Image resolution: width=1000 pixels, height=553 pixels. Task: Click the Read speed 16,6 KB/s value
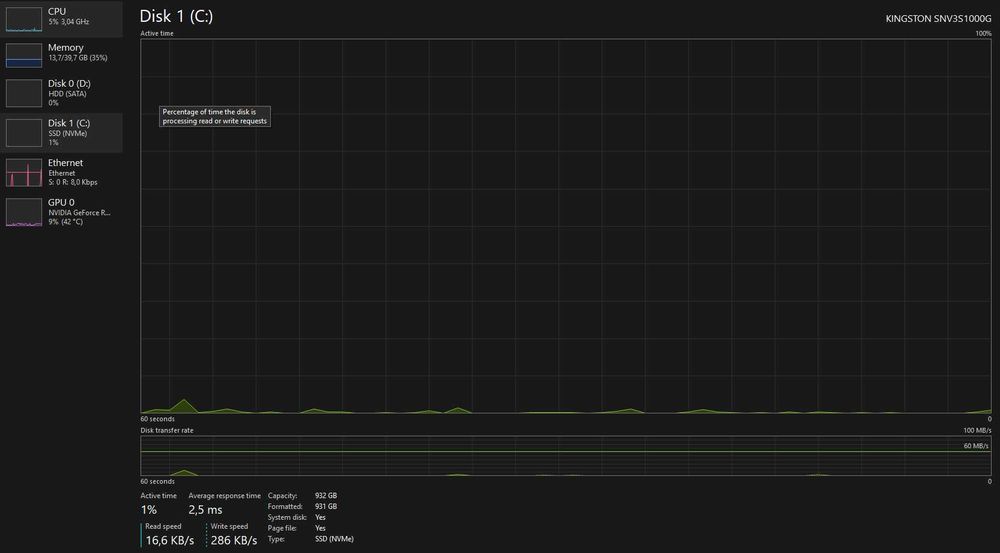pyautogui.click(x=170, y=540)
